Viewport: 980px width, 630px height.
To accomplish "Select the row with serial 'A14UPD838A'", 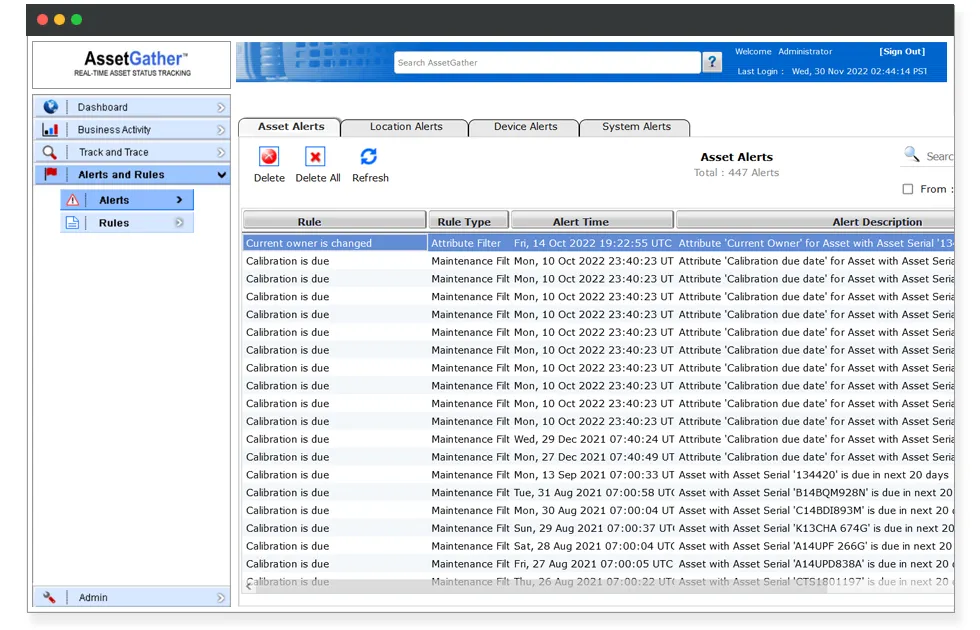I will coord(598,564).
